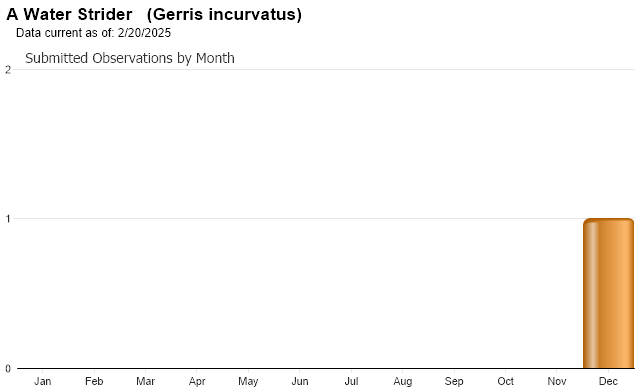Viewport: 640px width, 390px height.
Task: Click the y-axis value 1
Action: coord(8,219)
